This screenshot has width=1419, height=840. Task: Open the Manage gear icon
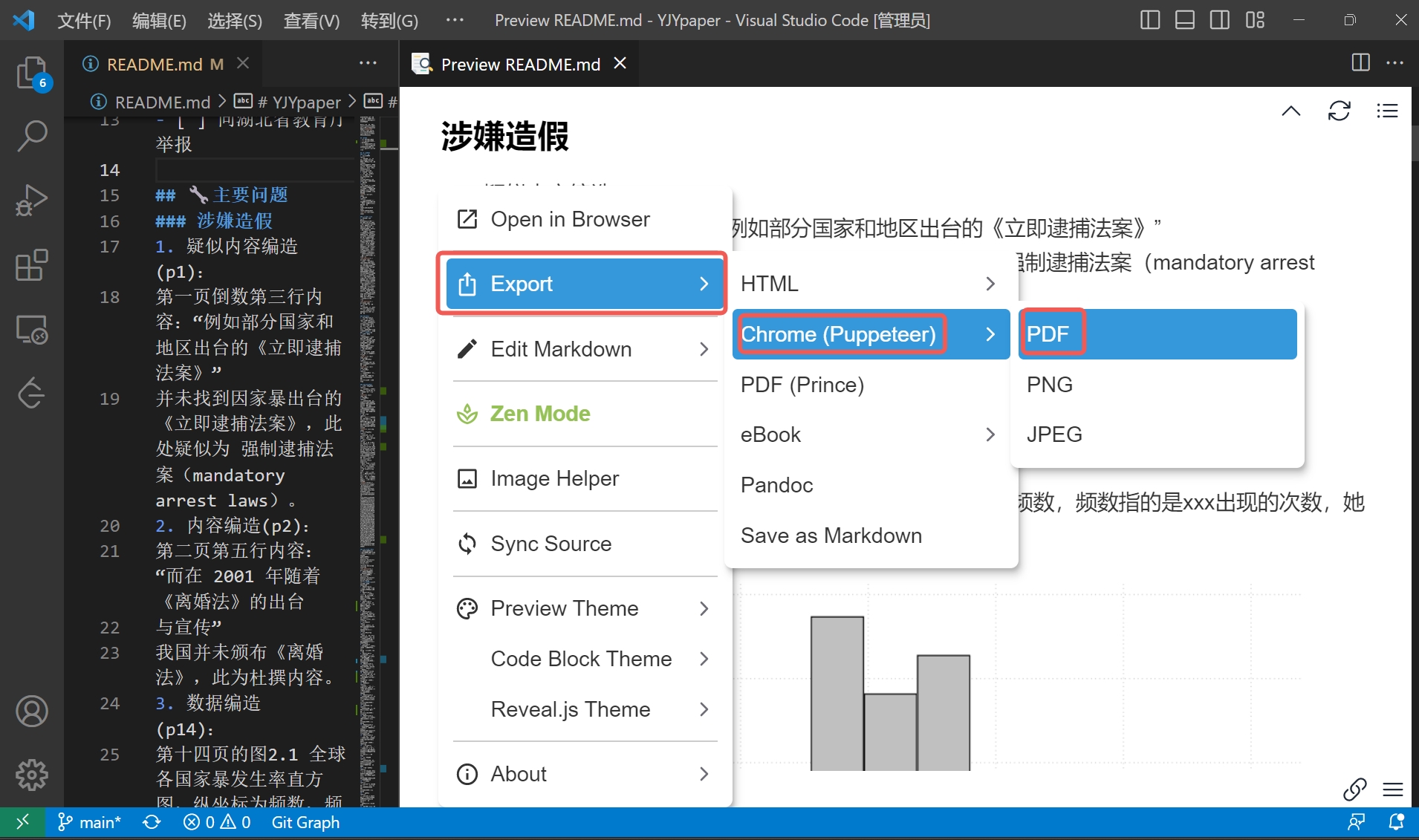pyautogui.click(x=32, y=775)
